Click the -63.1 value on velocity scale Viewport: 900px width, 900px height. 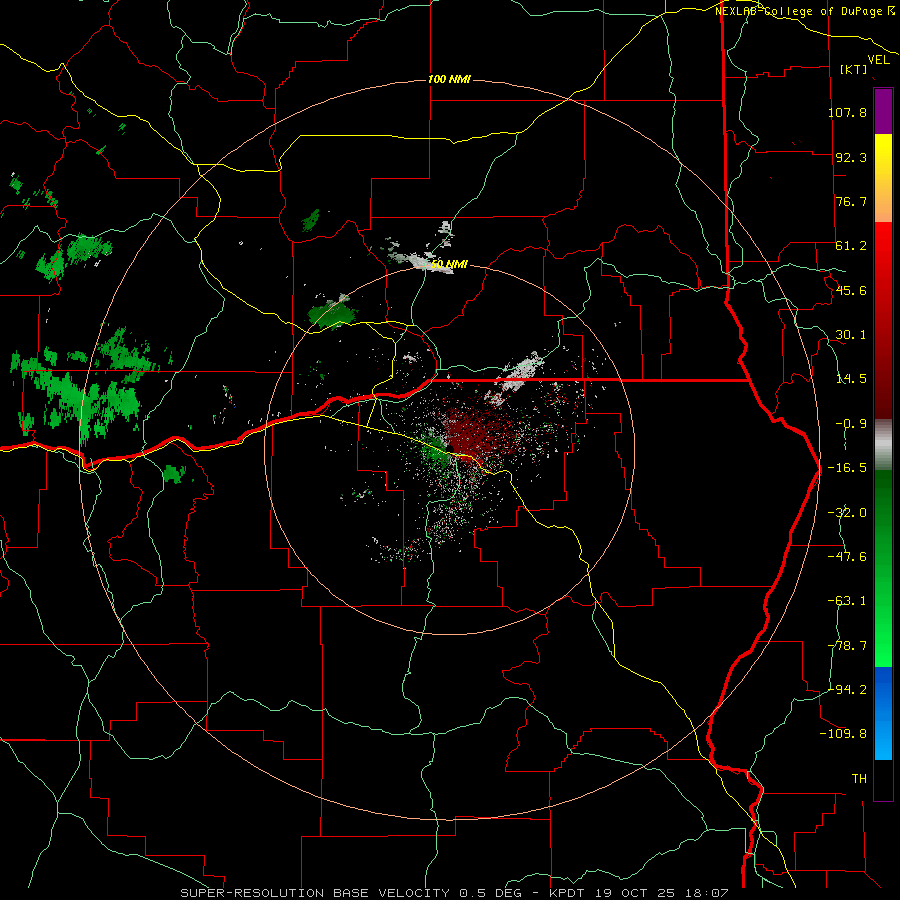pyautogui.click(x=847, y=601)
